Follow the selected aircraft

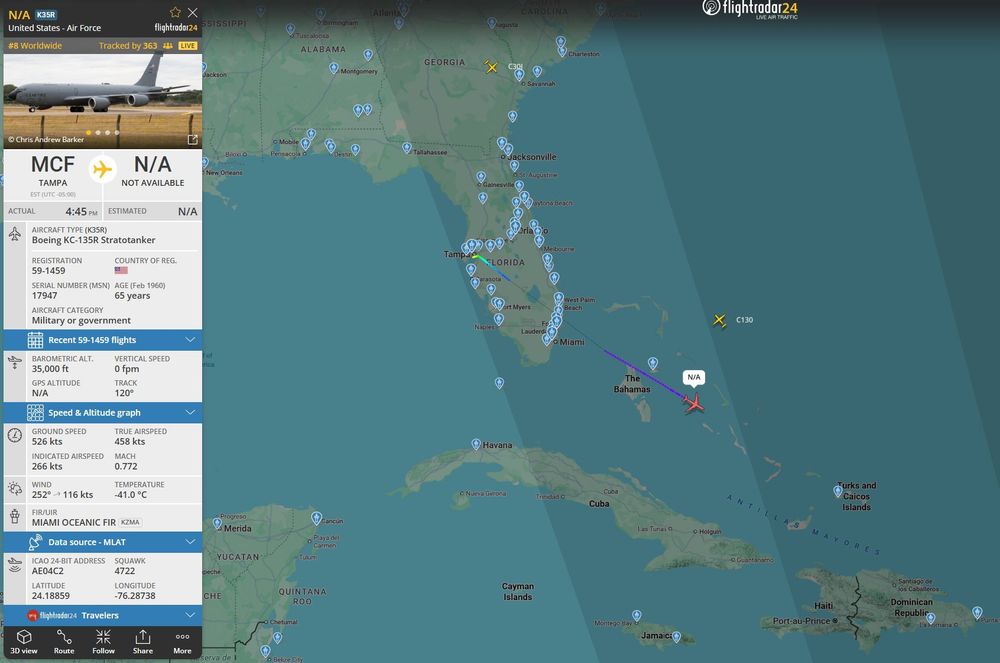103,642
